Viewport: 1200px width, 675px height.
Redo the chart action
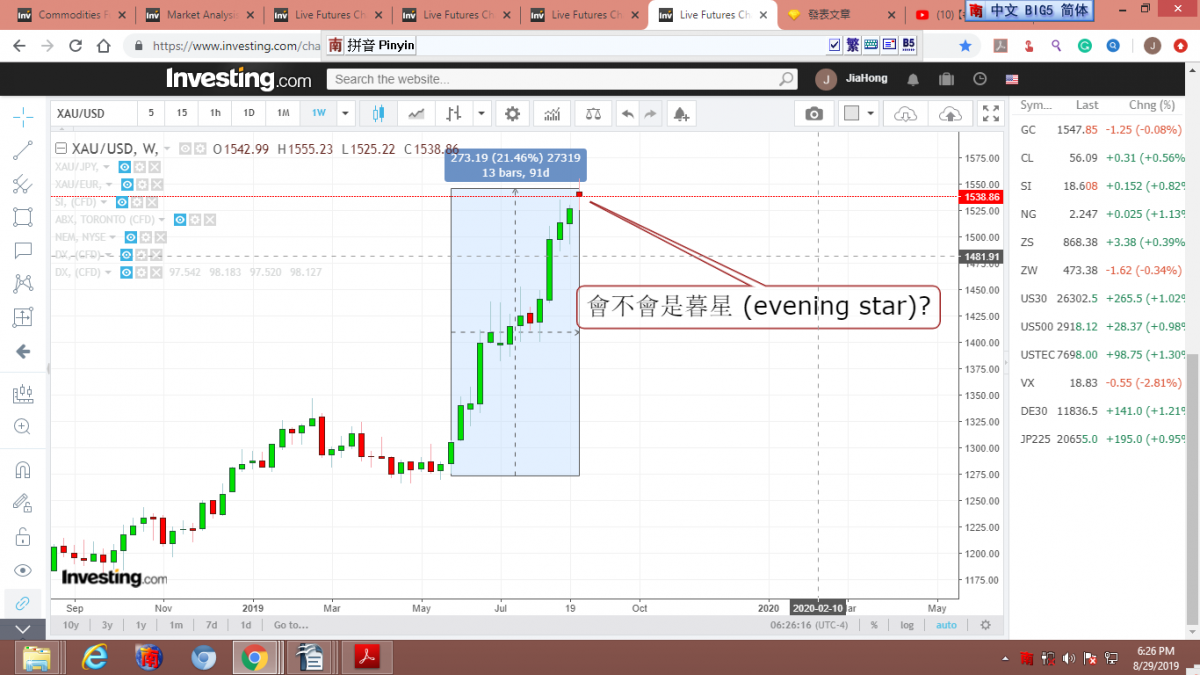pos(650,114)
